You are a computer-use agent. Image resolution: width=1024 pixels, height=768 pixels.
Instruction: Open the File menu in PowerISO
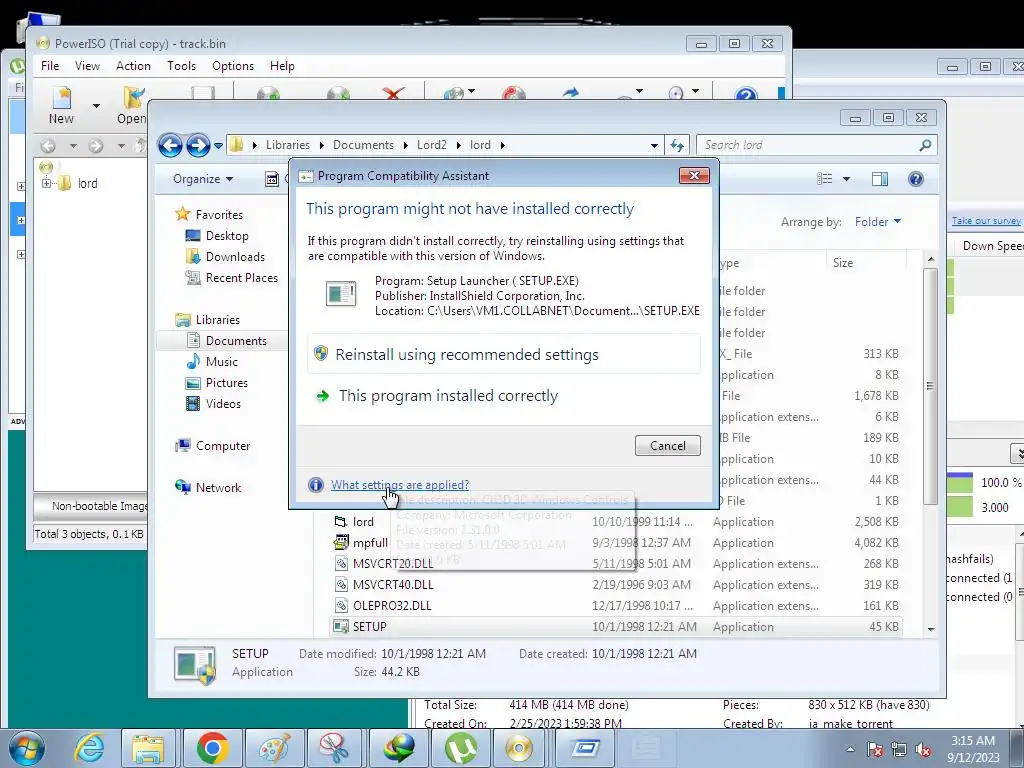[x=50, y=66]
